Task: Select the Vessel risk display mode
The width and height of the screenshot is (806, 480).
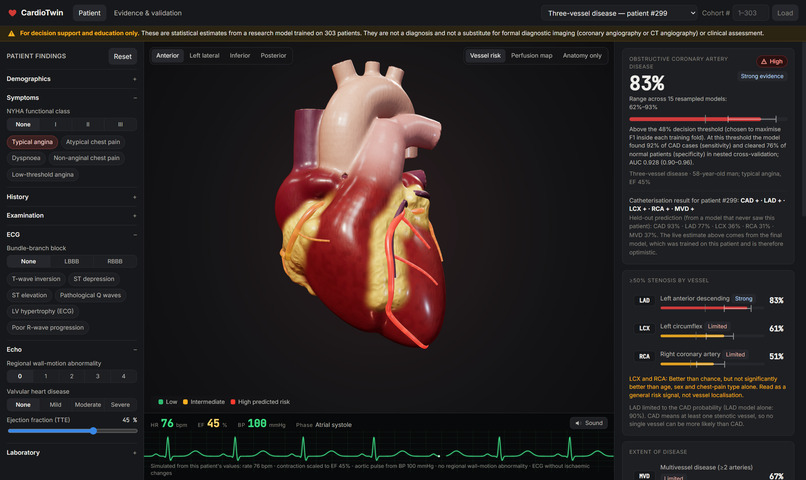Action: 485,56
